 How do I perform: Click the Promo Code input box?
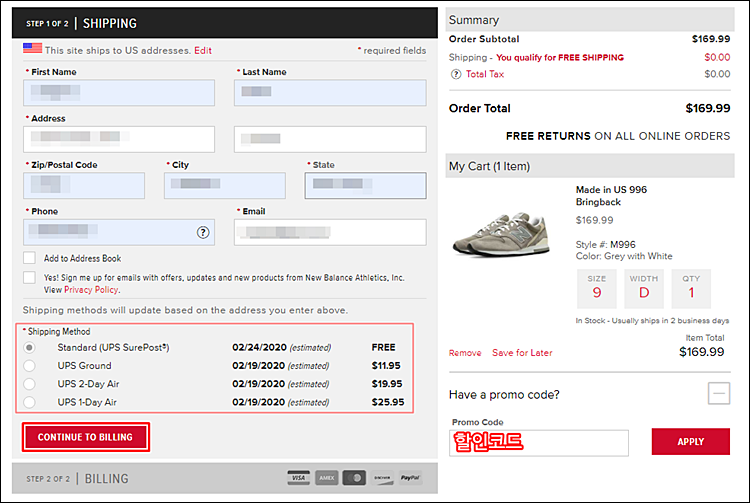coord(539,443)
